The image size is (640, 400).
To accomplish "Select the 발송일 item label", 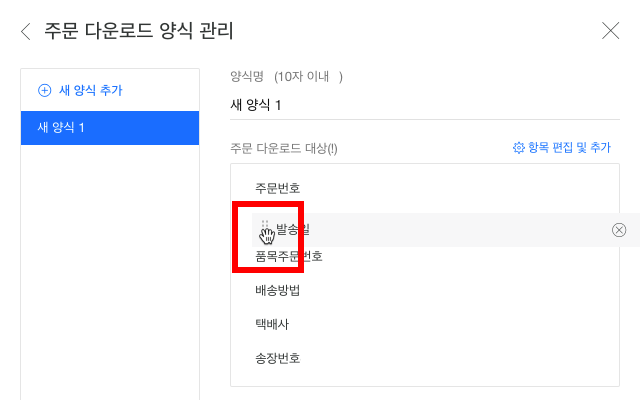I will pyautogui.click(x=293, y=229).
